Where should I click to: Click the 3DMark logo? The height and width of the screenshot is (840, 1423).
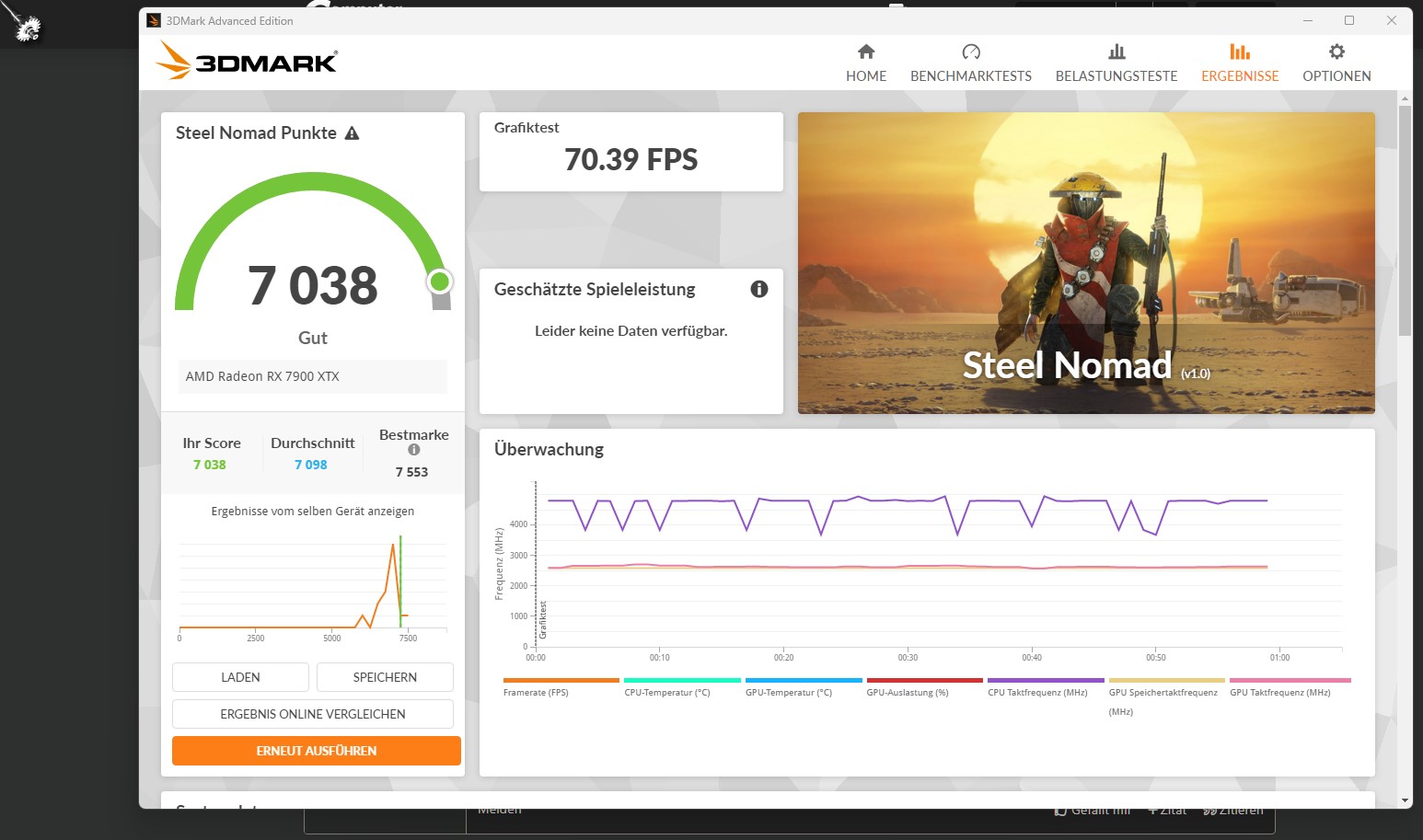(247, 61)
